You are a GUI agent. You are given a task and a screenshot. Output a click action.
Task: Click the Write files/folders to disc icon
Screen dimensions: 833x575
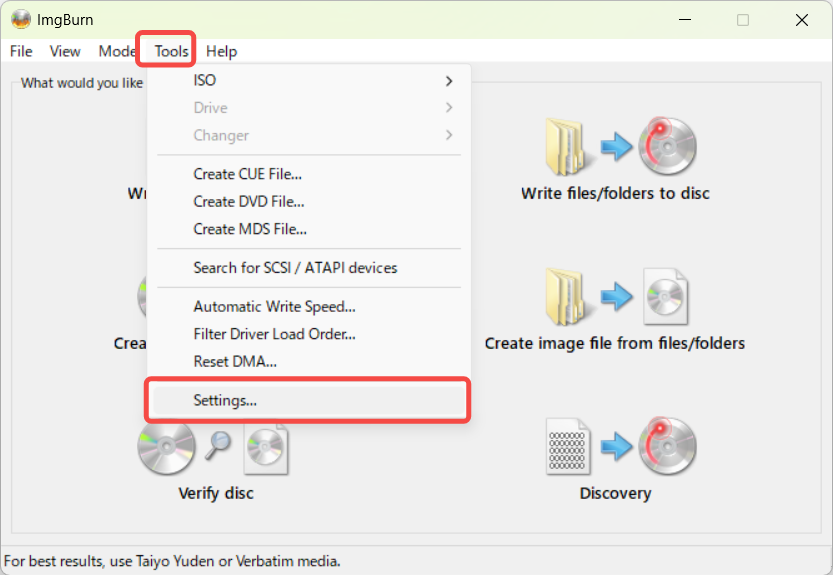(x=621, y=147)
